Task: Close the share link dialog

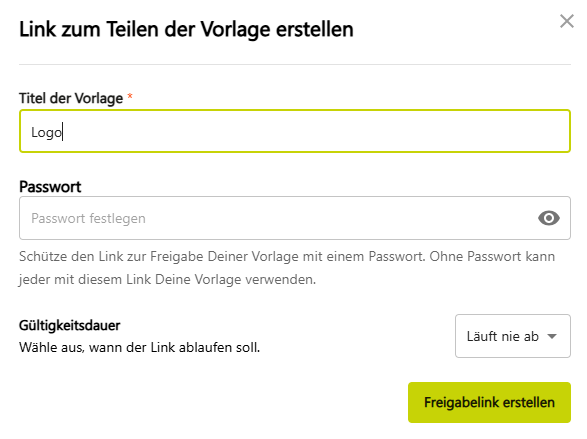Action: (567, 21)
